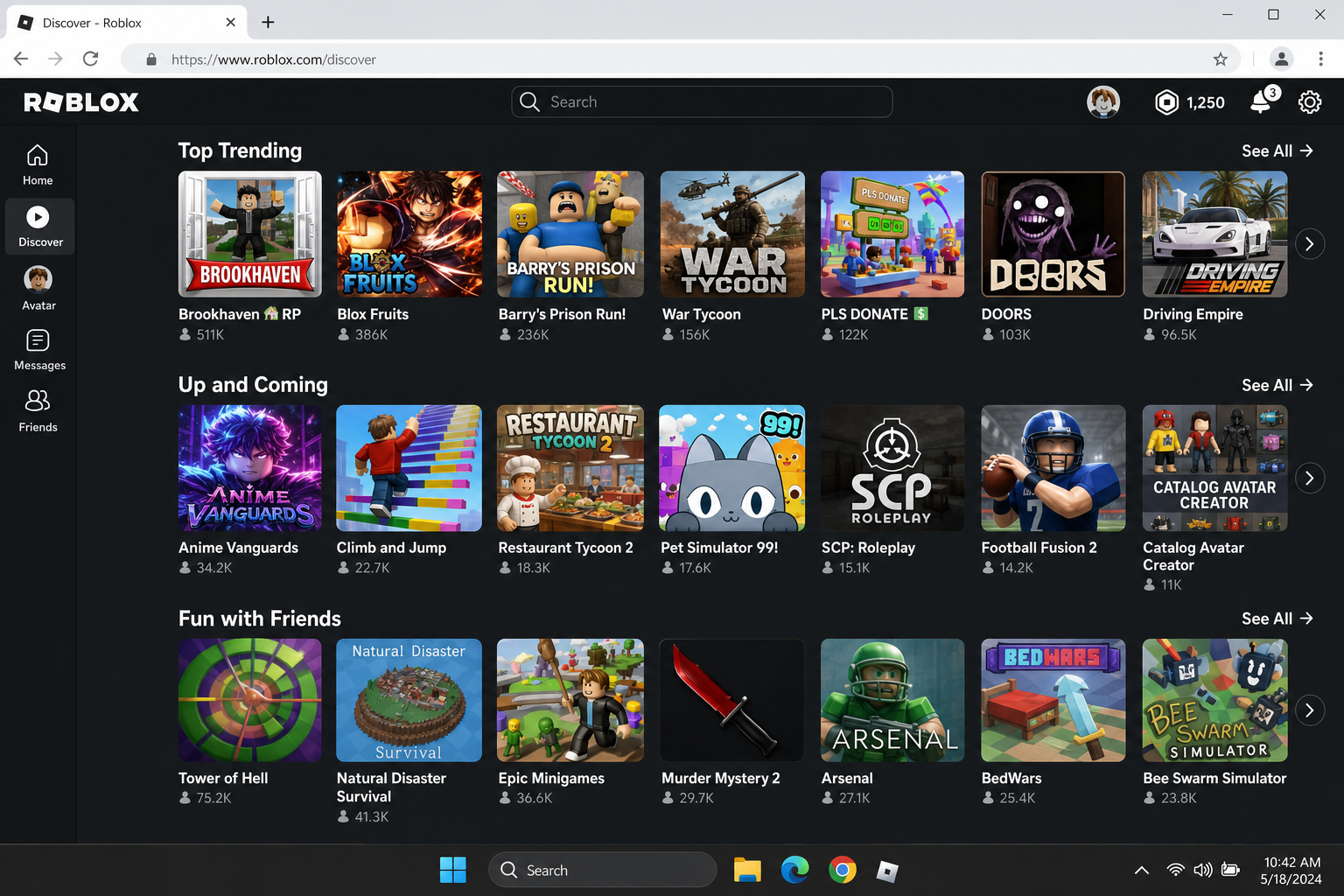This screenshot has width=1344, height=896.
Task: See All for Up and Coming
Action: tap(1277, 385)
